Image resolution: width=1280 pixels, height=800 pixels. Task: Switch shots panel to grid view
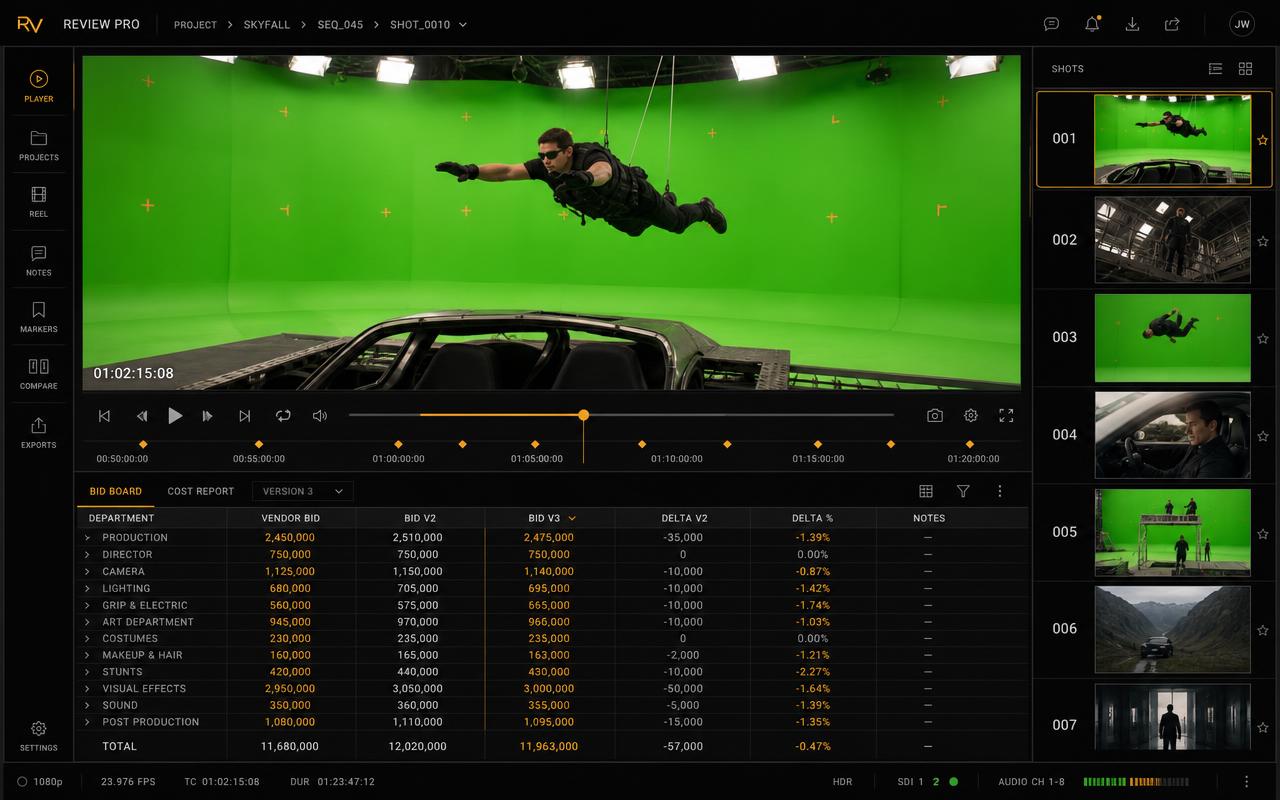tap(1245, 69)
